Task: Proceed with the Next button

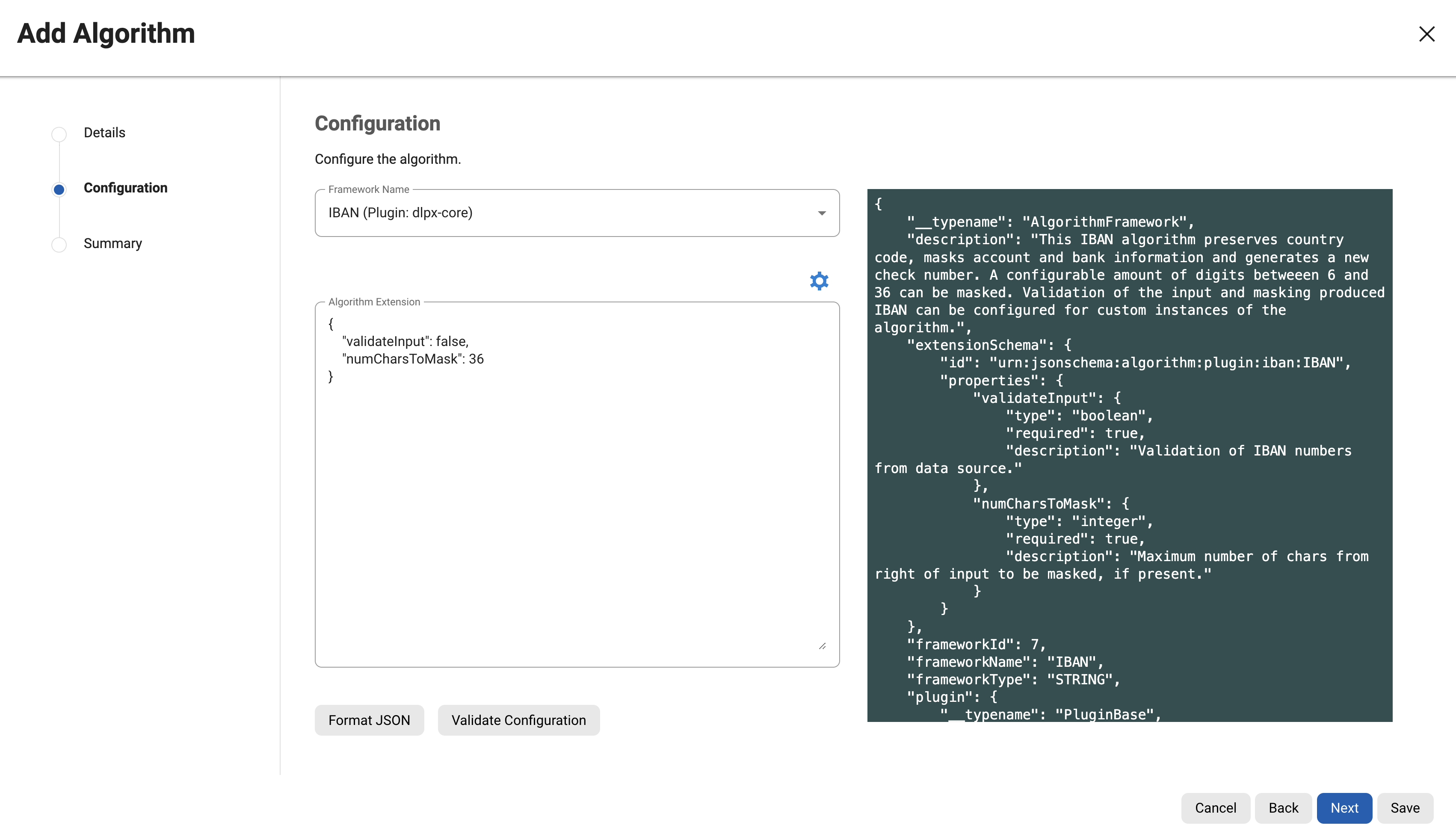Action: click(1344, 807)
